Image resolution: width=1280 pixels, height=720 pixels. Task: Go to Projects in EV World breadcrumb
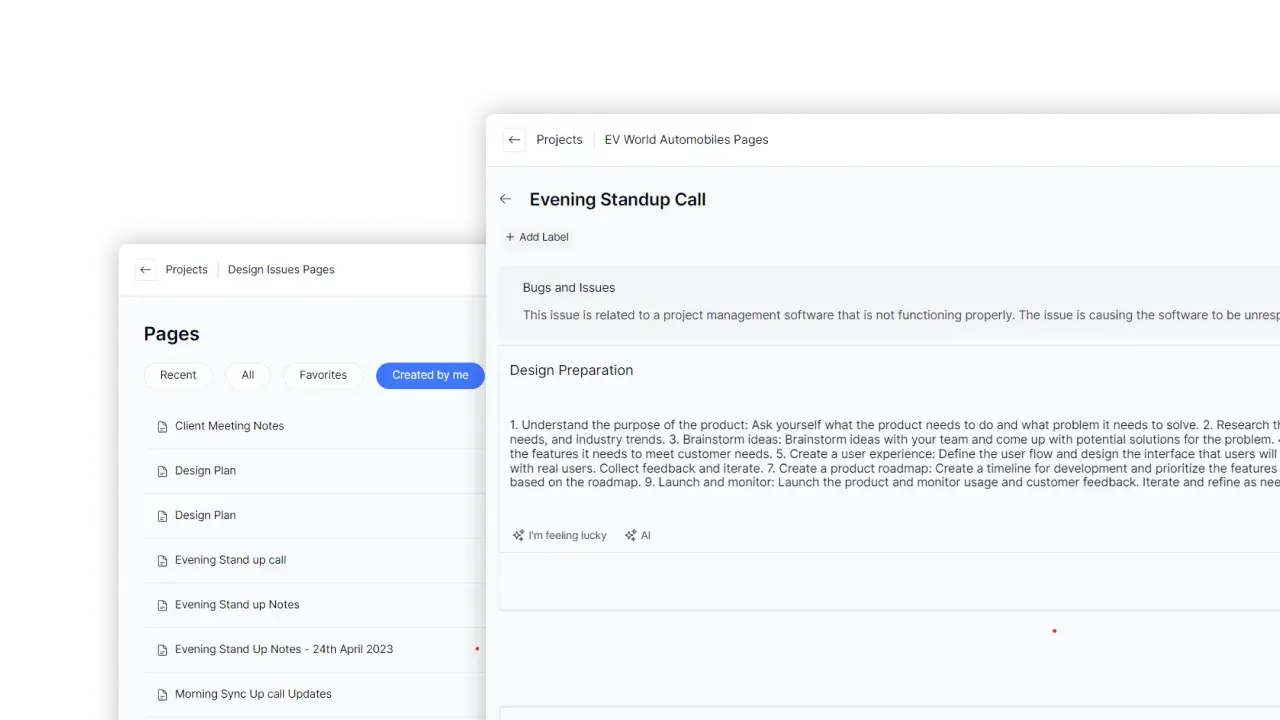tap(559, 140)
